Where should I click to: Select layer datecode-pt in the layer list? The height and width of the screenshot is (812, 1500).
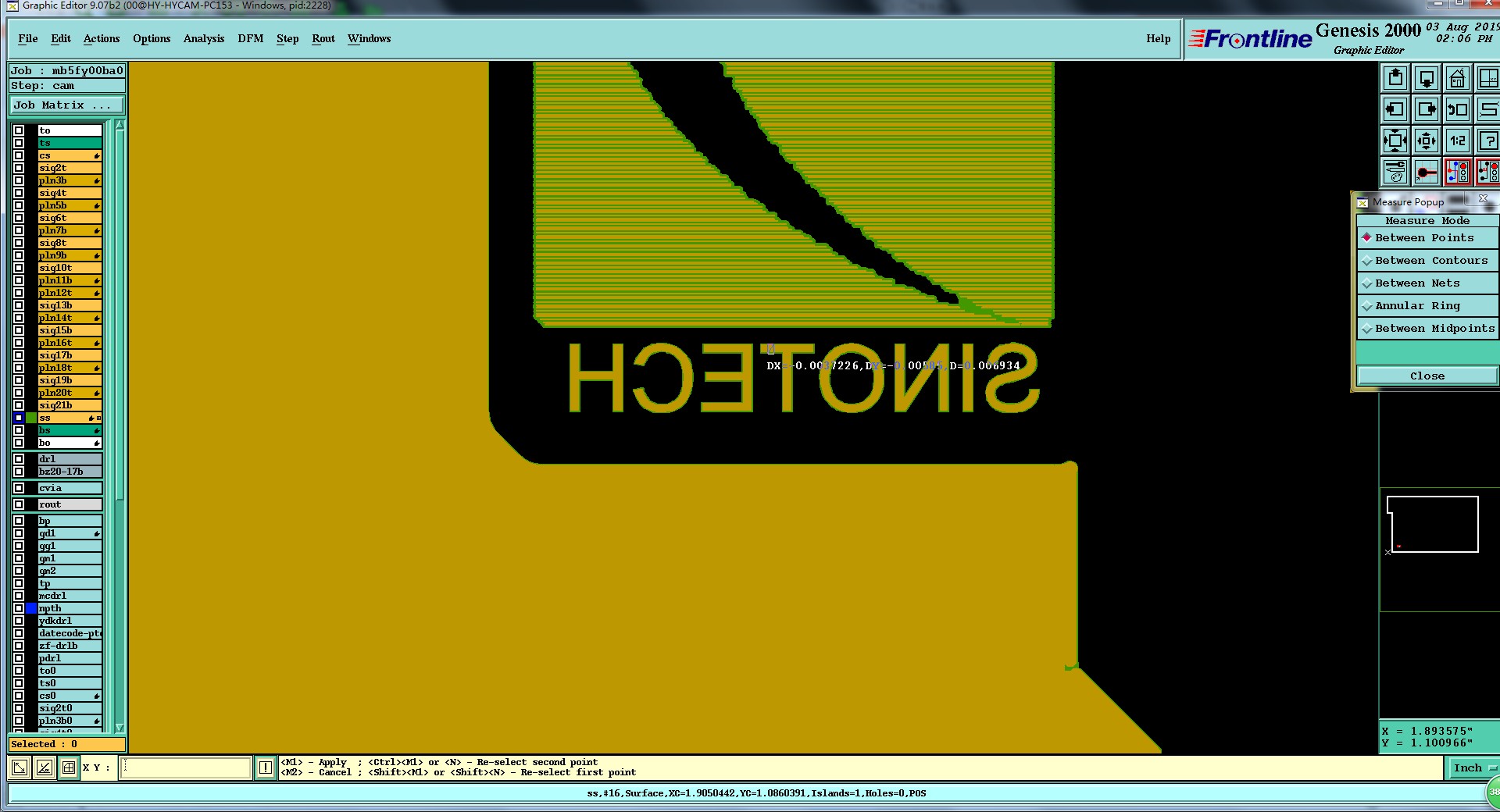pyautogui.click(x=70, y=633)
